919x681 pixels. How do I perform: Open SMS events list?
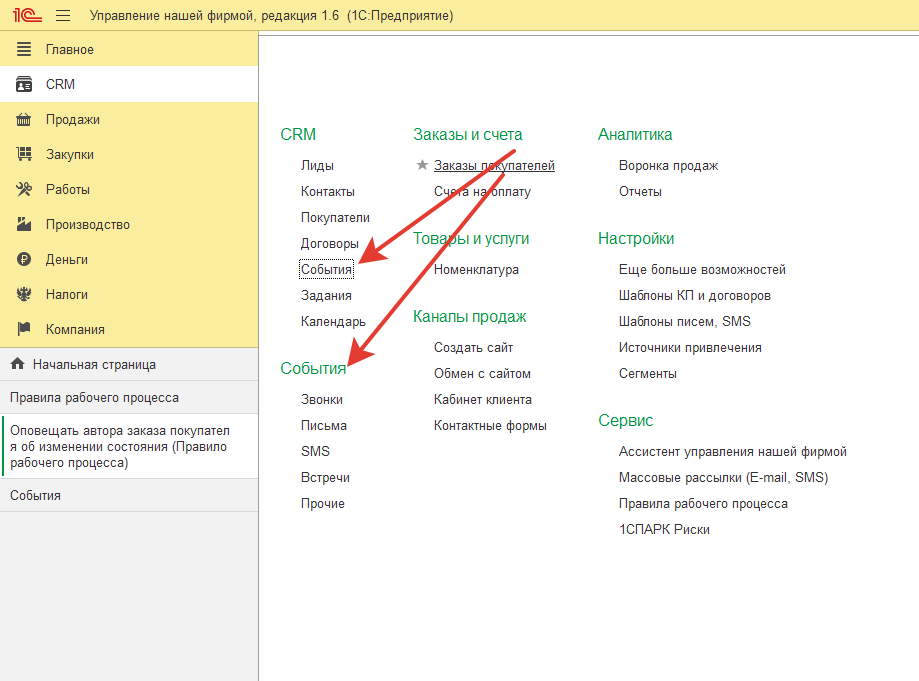pos(315,451)
